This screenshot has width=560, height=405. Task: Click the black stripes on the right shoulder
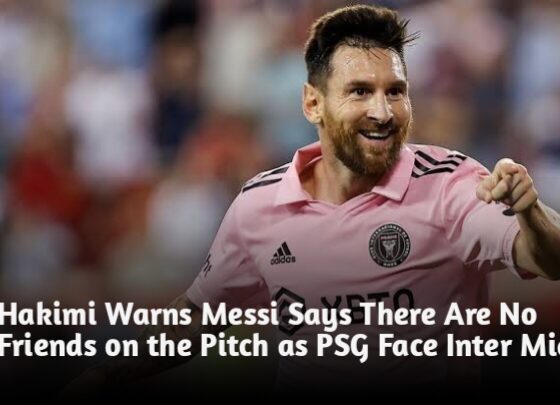click(438, 163)
